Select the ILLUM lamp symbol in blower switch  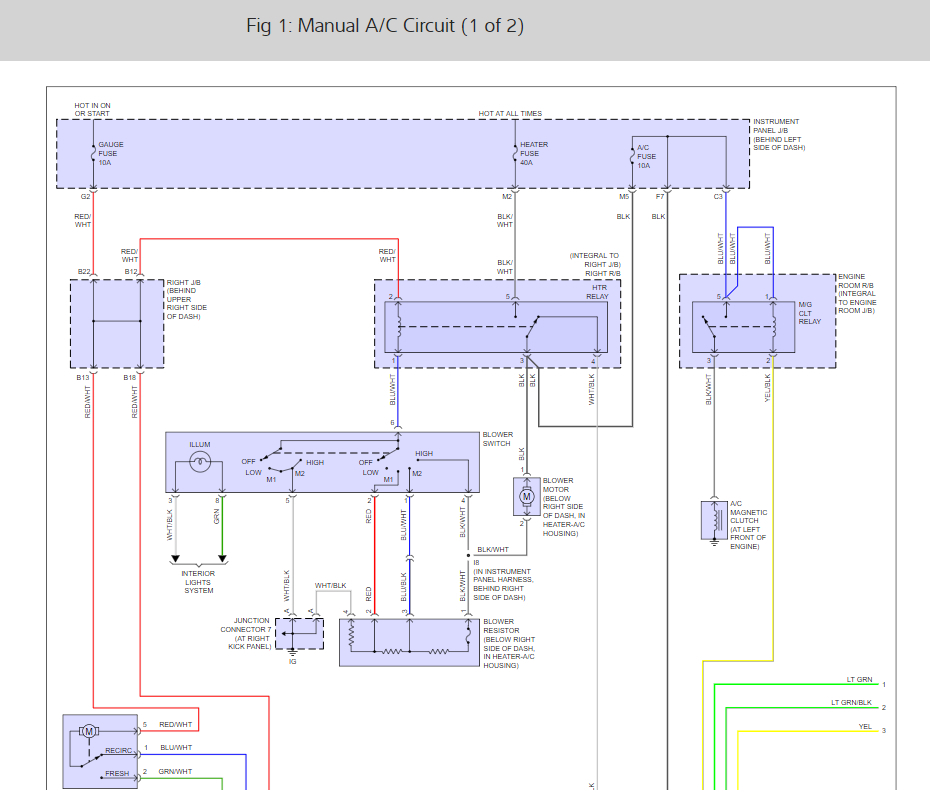point(199,461)
